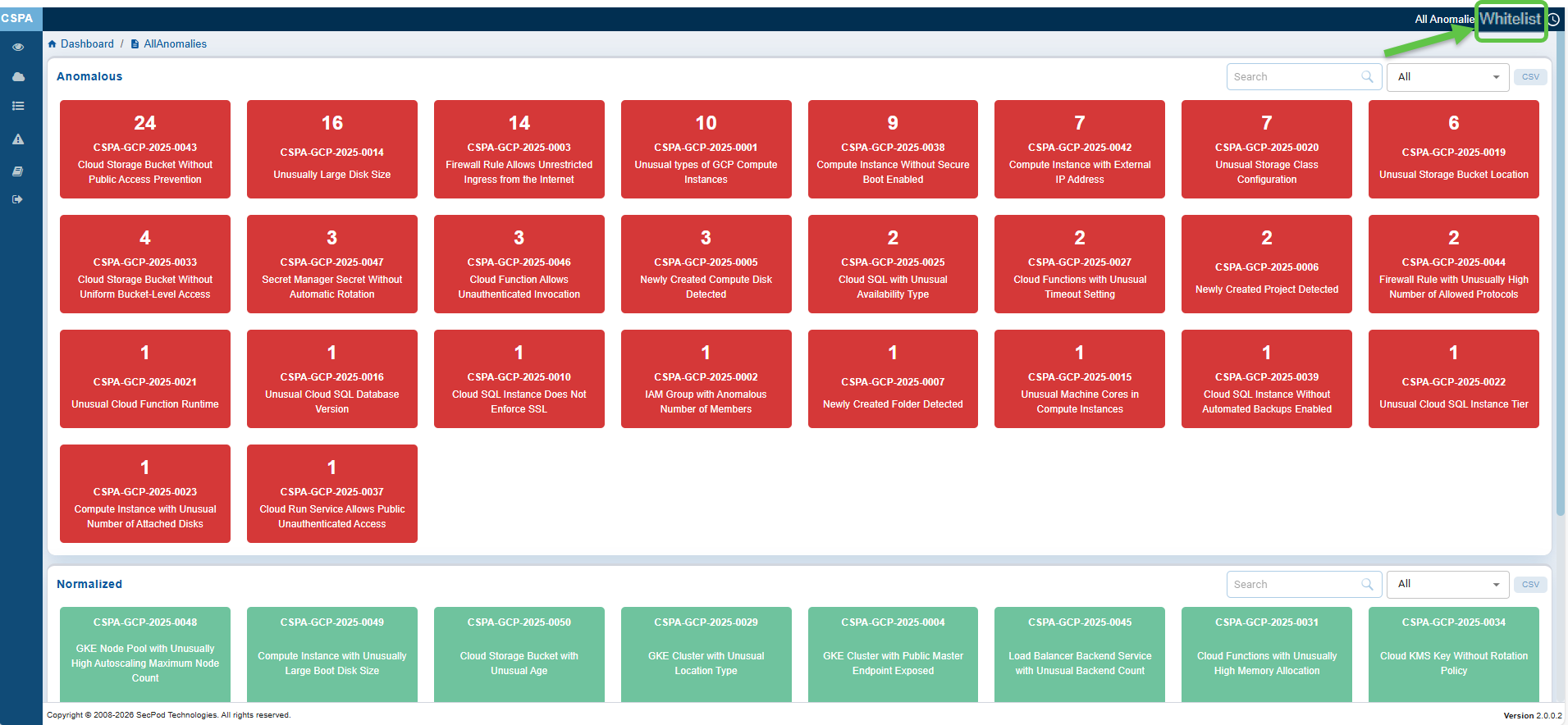Viewport: 1568px width, 725px height.
Task: Expand the Normalized section's All dropdown
Action: 1447,584
